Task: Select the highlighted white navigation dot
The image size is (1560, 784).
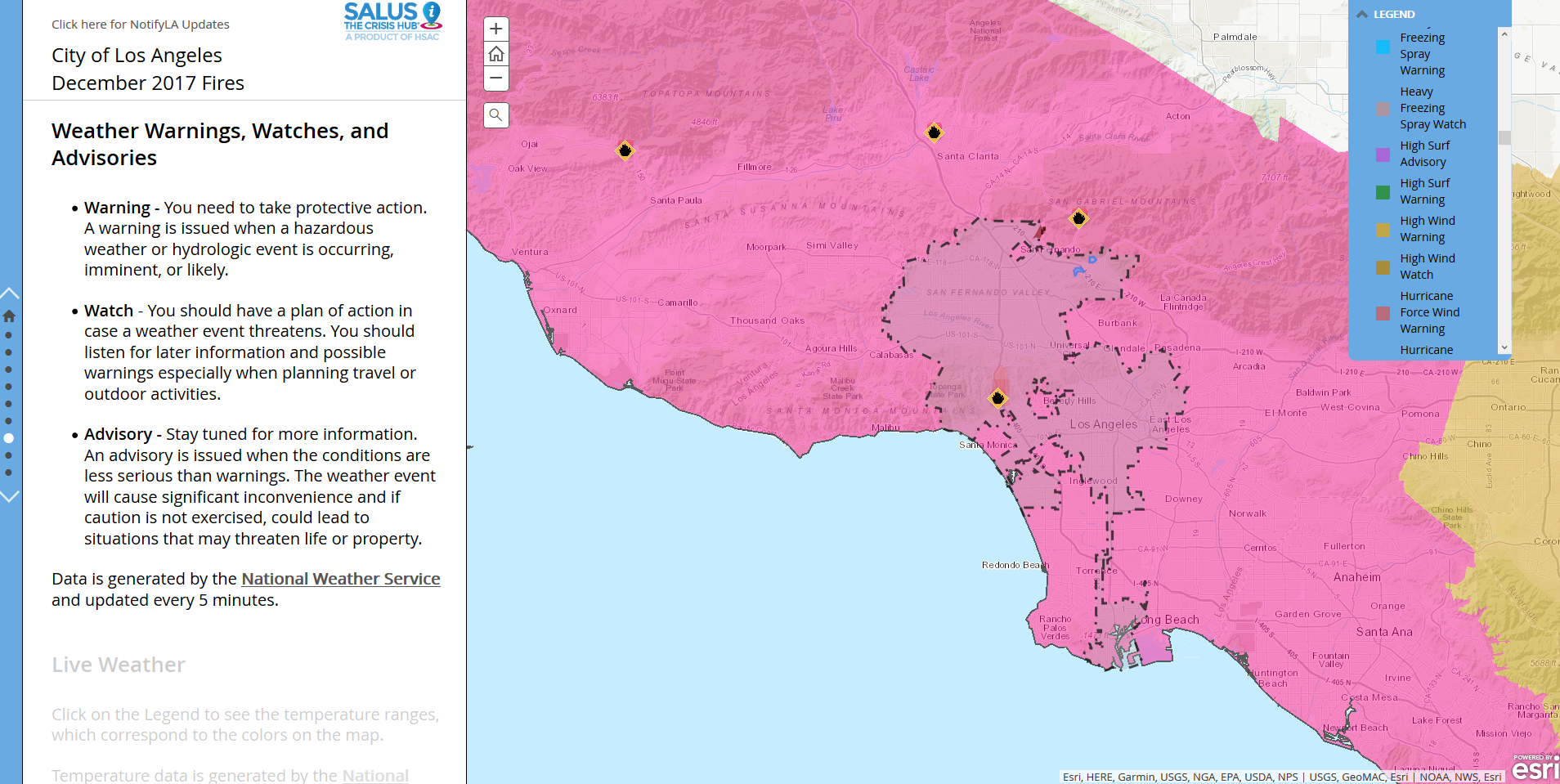Action: click(9, 438)
